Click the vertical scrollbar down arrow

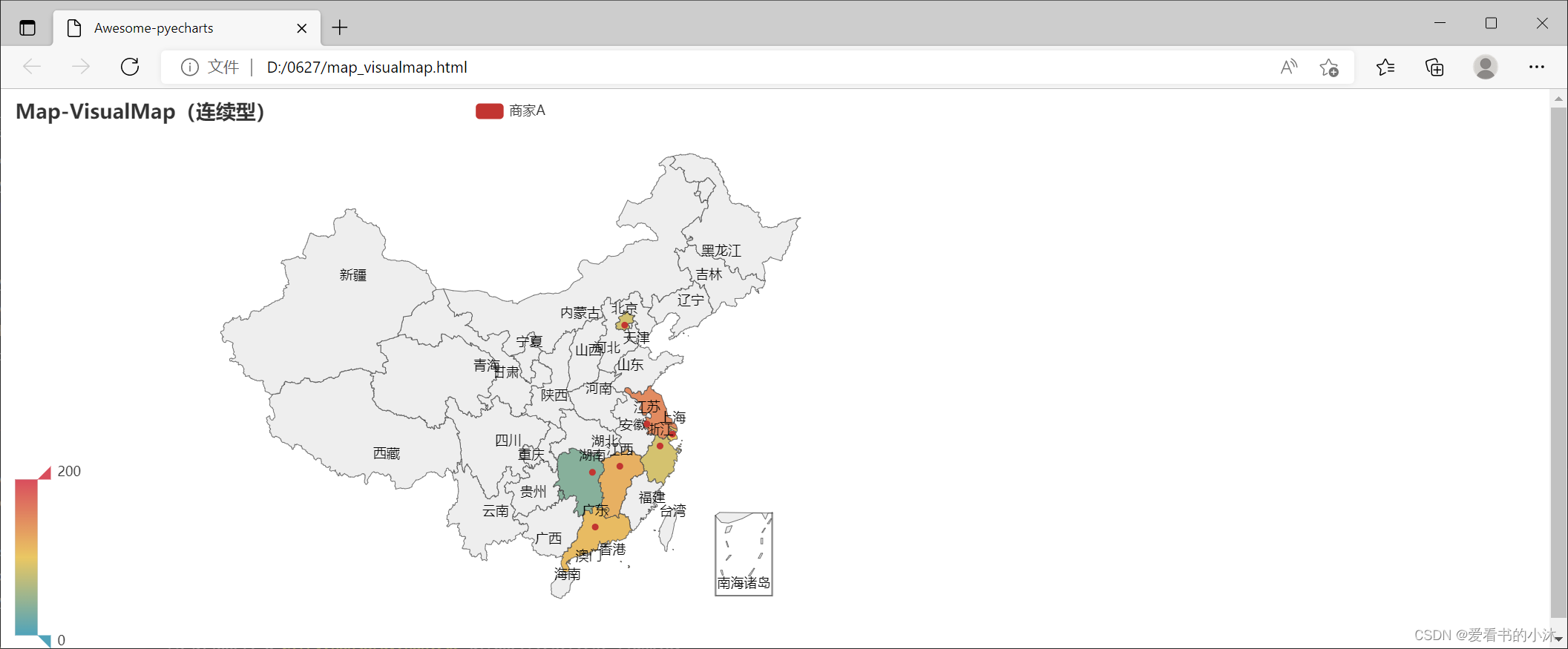point(1558,639)
